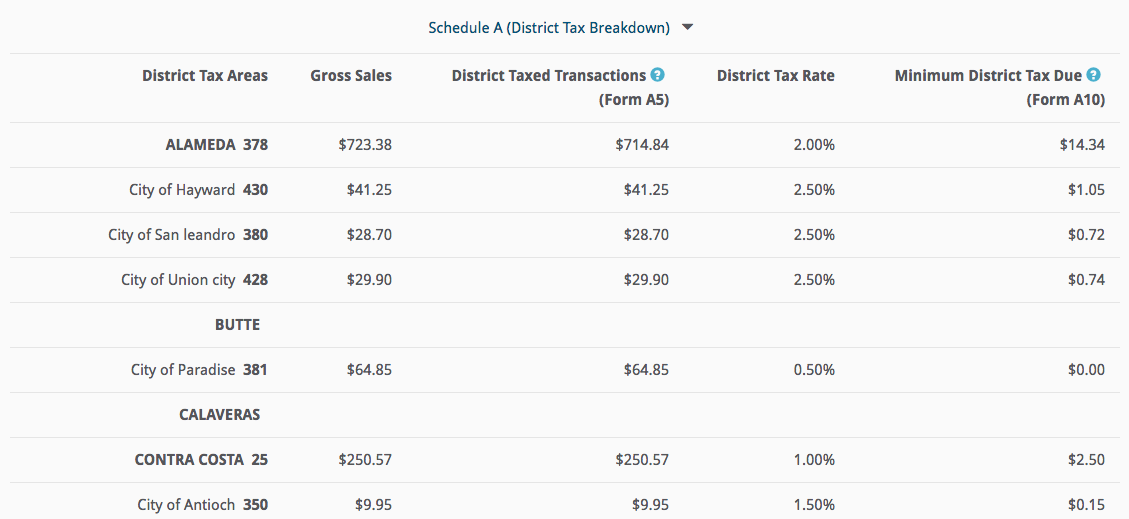This screenshot has width=1129, height=519.
Task: Select San leandro tax due $0.72
Action: [x=1085, y=235]
